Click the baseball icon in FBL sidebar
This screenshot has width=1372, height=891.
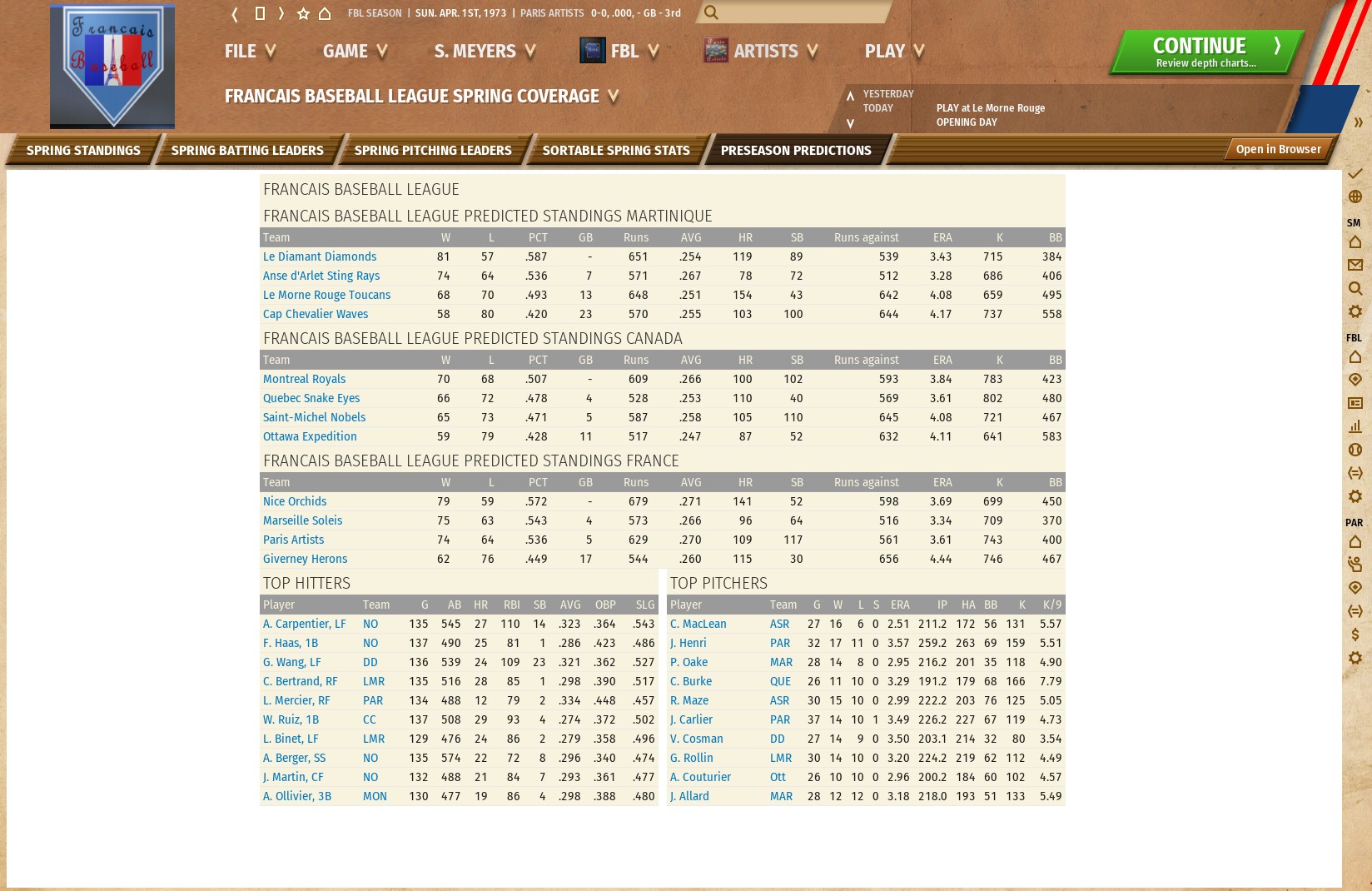point(1355,450)
